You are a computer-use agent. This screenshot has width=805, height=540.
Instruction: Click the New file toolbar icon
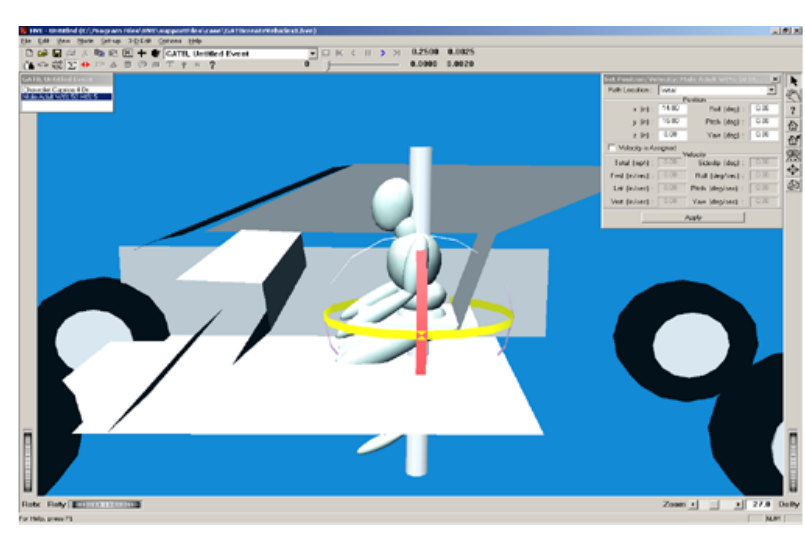click(x=29, y=53)
